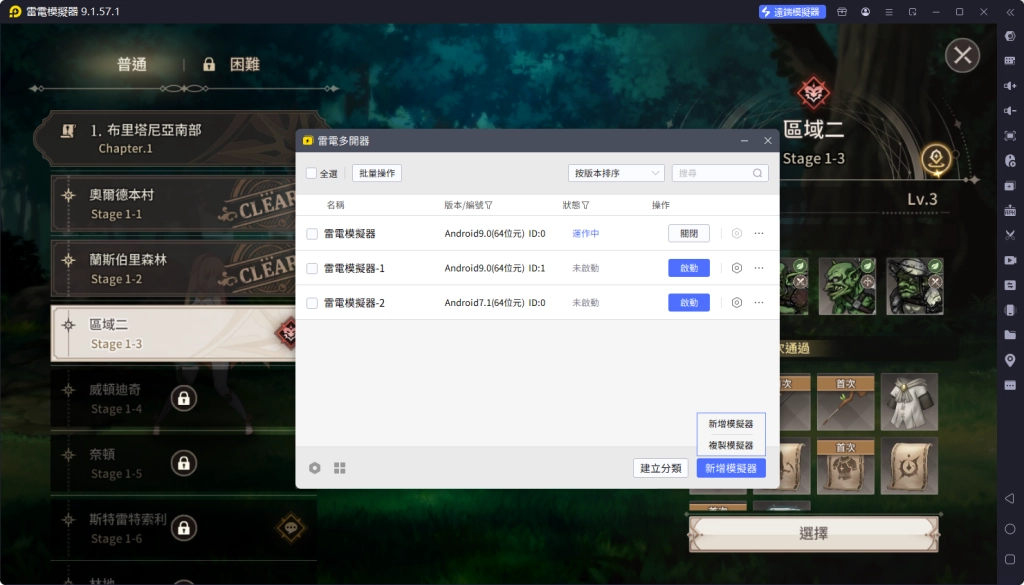Viewport: 1024px width, 585px height.
Task: Collapse the right sidebar with double chevron
Action: click(x=1010, y=12)
